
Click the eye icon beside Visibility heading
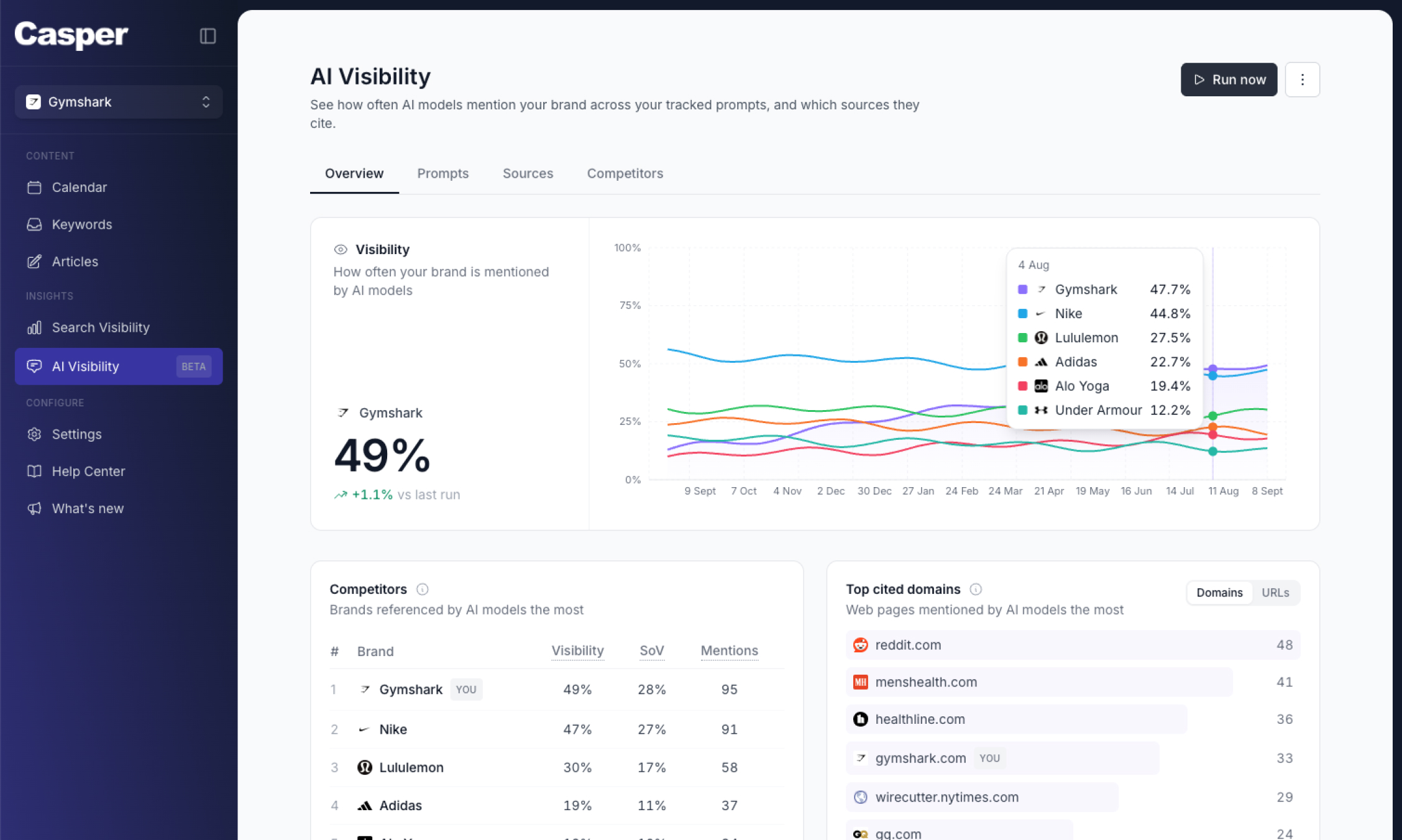[x=341, y=250]
